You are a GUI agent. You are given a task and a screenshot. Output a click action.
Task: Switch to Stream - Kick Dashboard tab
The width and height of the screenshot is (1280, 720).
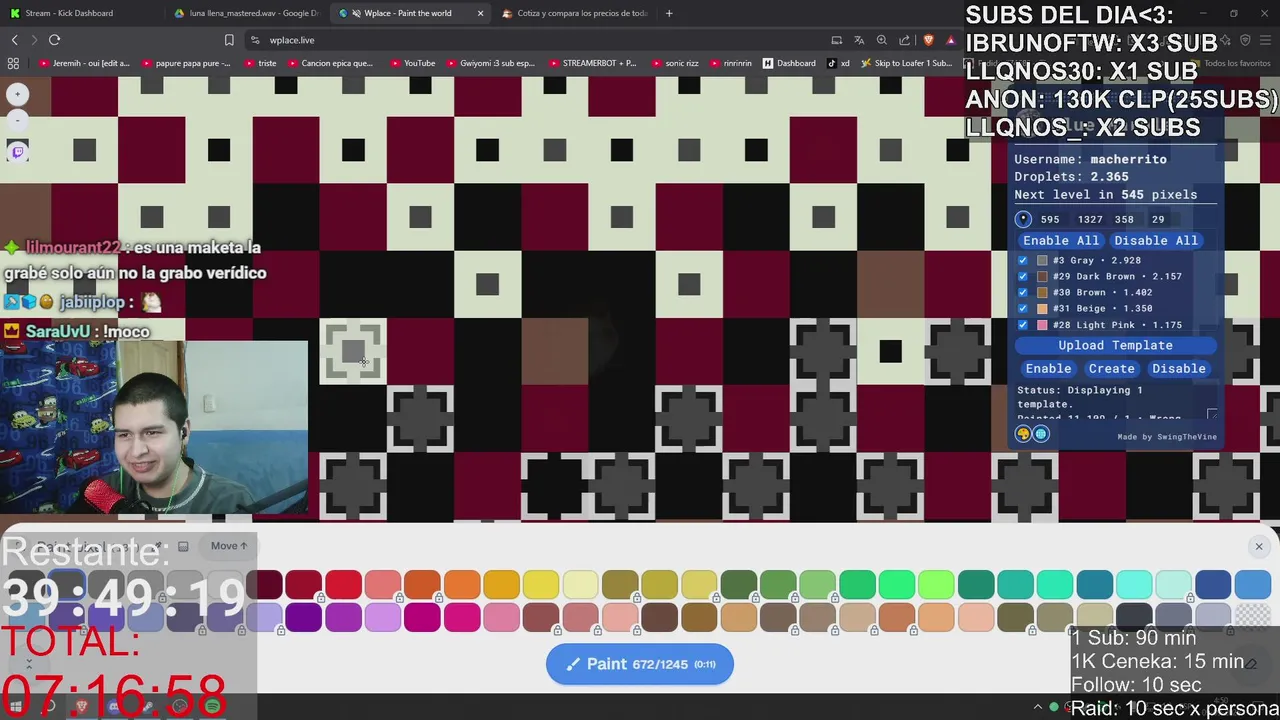click(x=80, y=13)
